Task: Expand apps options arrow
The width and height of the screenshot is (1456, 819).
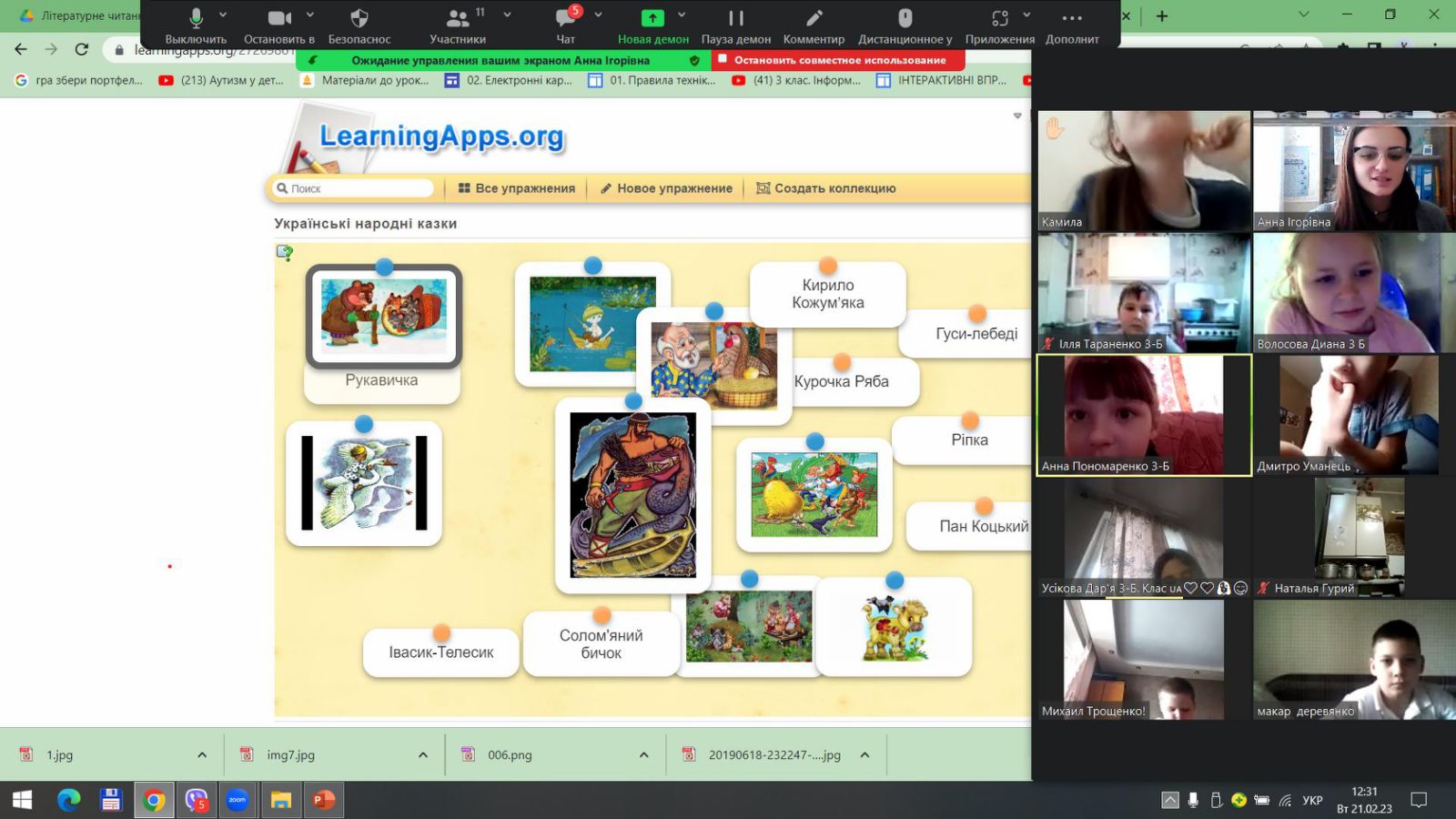Action: [x=1026, y=15]
